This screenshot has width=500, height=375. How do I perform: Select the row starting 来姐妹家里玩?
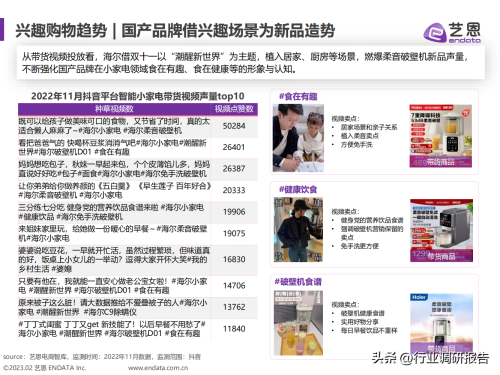tap(138, 233)
